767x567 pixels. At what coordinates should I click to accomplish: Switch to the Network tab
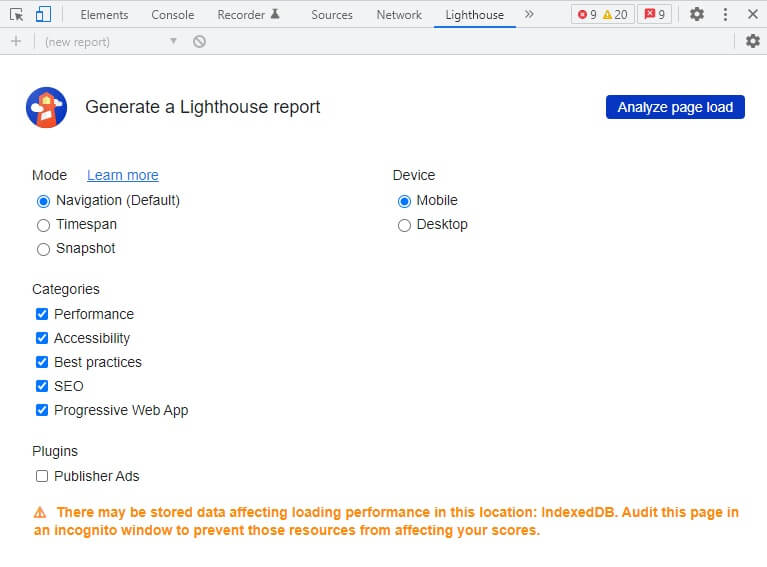click(x=399, y=15)
